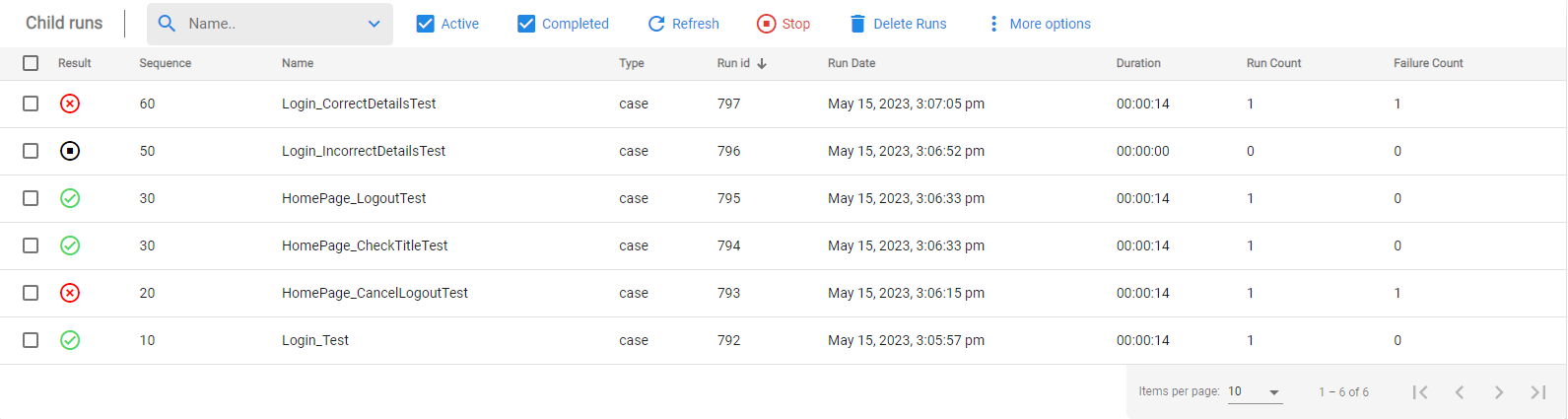Click the passed result icon for HomePage_LogoutTest
Viewport: 1568px width, 419px height.
(70, 198)
